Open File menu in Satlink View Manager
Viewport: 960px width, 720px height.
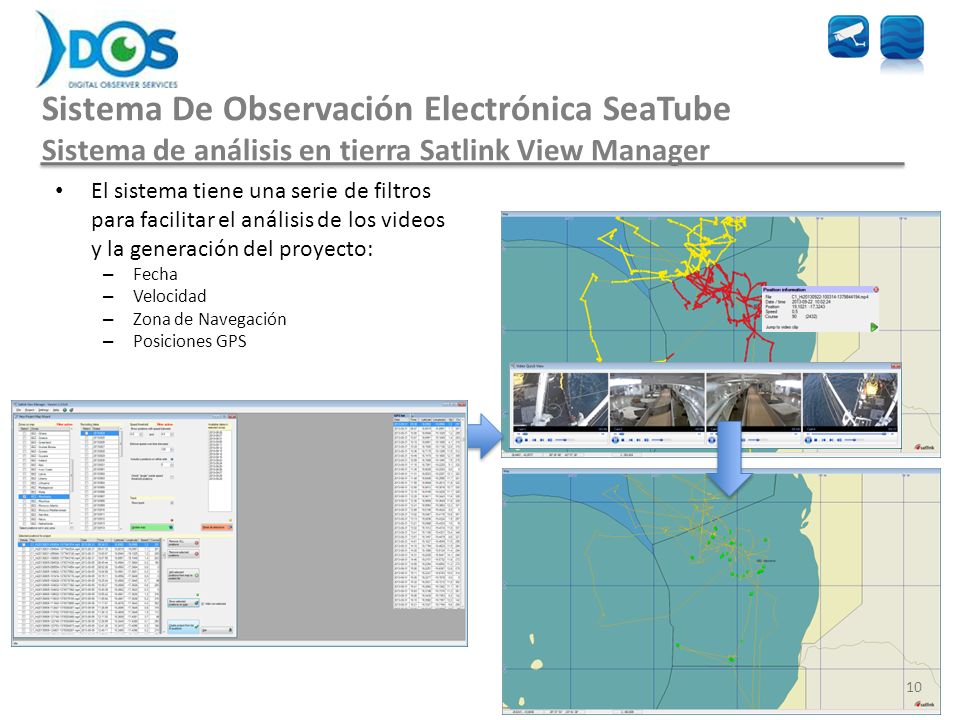pos(18,410)
